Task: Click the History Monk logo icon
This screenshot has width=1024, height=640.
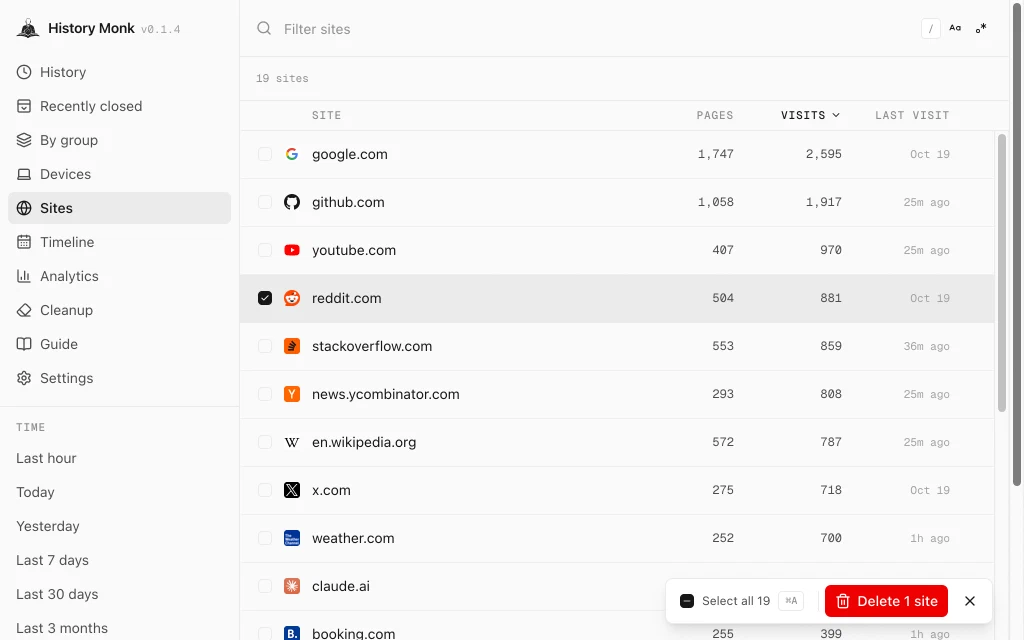Action: tap(27, 29)
